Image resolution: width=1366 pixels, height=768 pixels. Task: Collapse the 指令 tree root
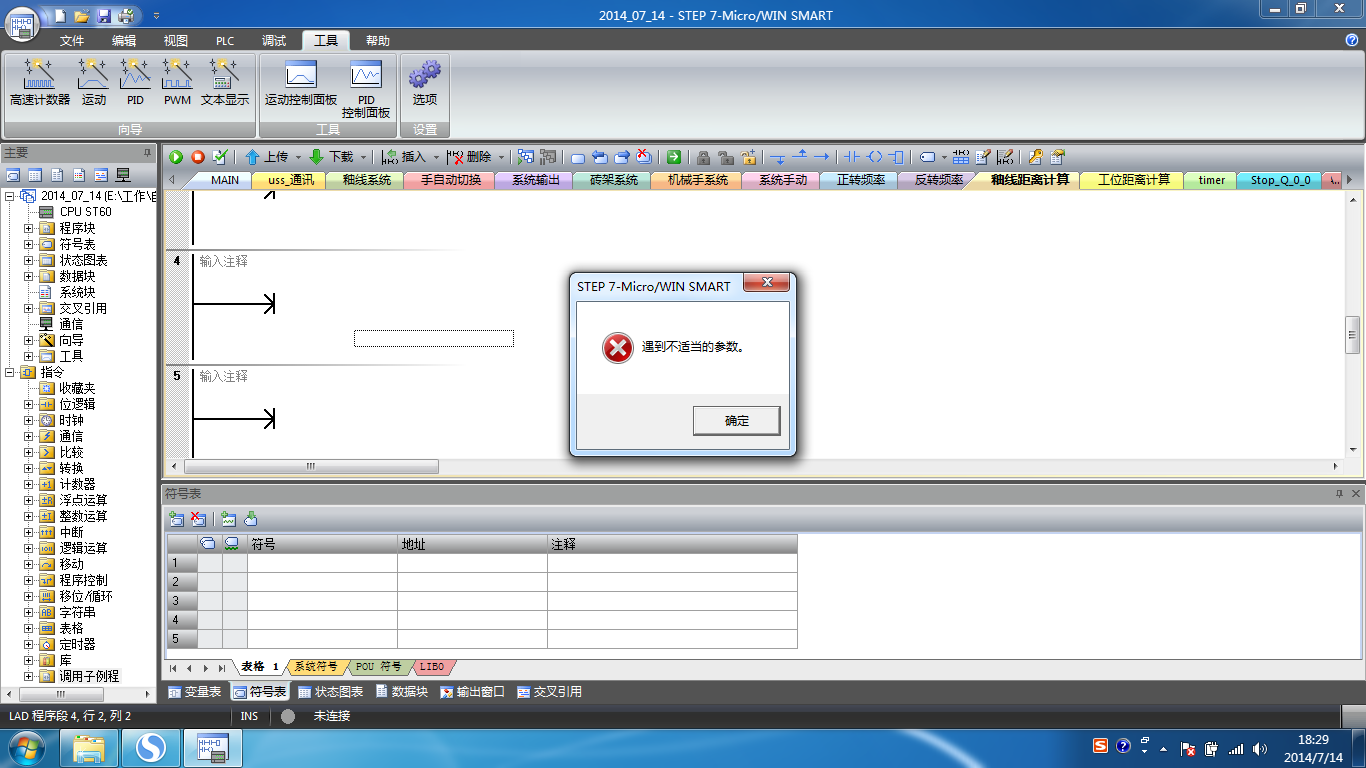[9, 372]
